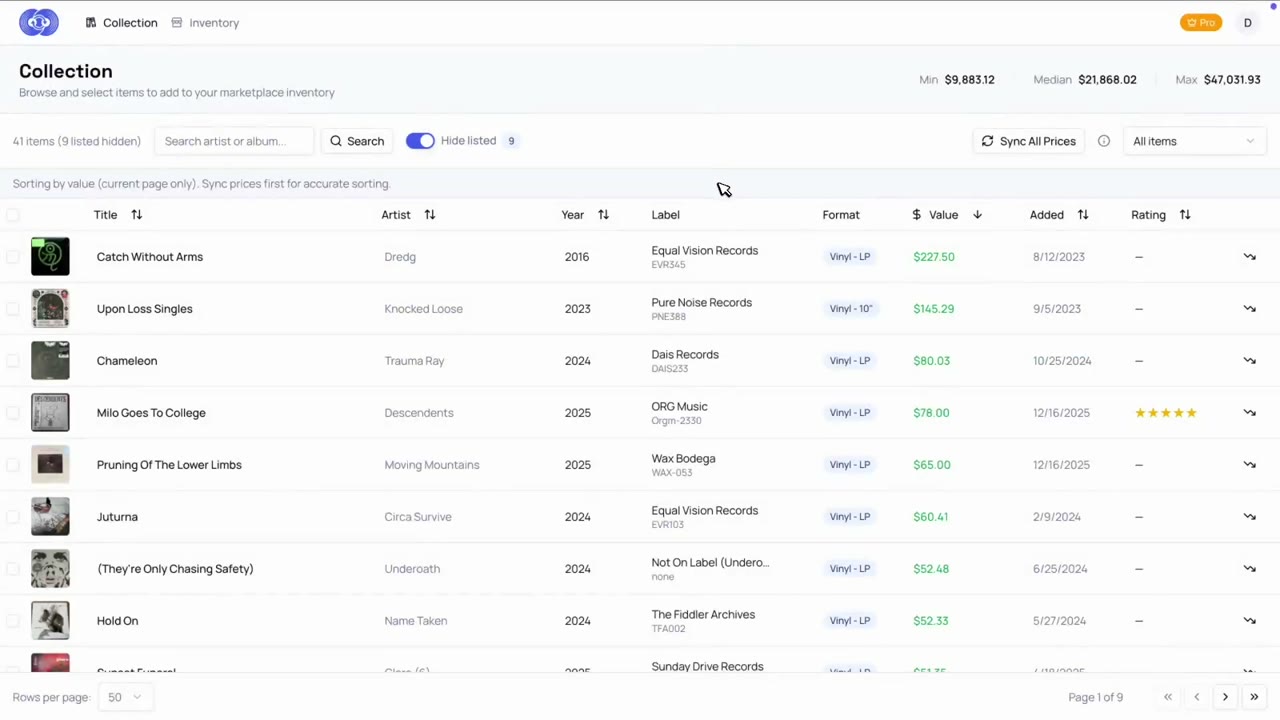
Task: Select the Chameleon row checkbox
Action: pyautogui.click(x=12, y=361)
